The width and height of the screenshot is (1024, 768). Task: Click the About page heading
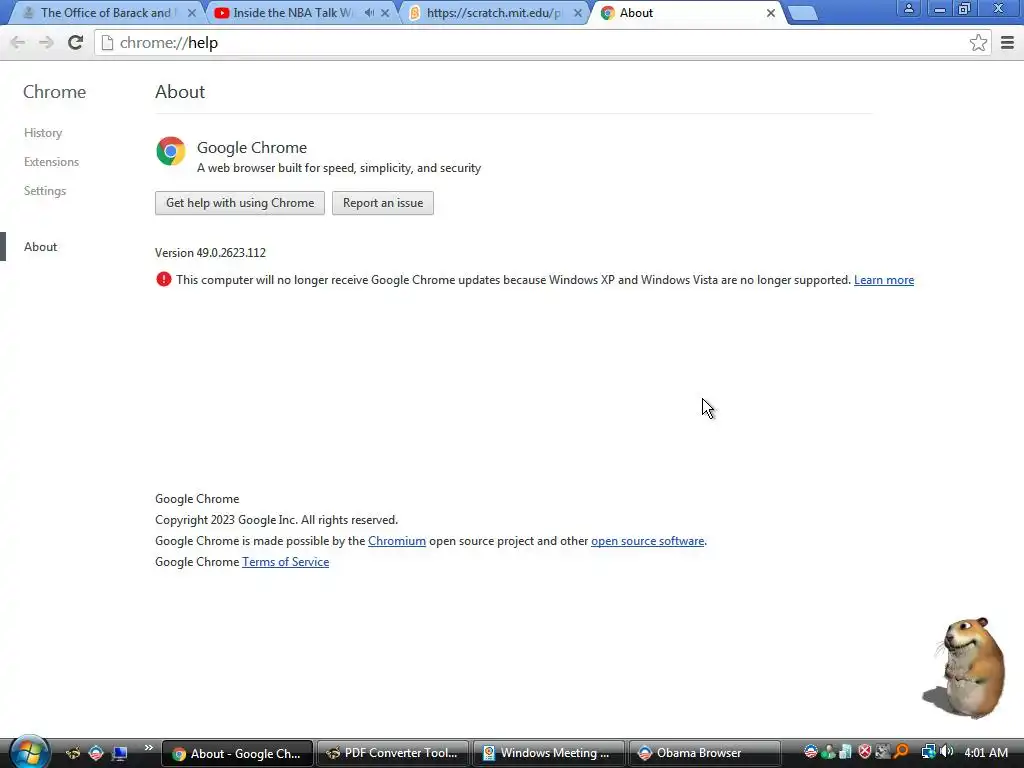[180, 91]
